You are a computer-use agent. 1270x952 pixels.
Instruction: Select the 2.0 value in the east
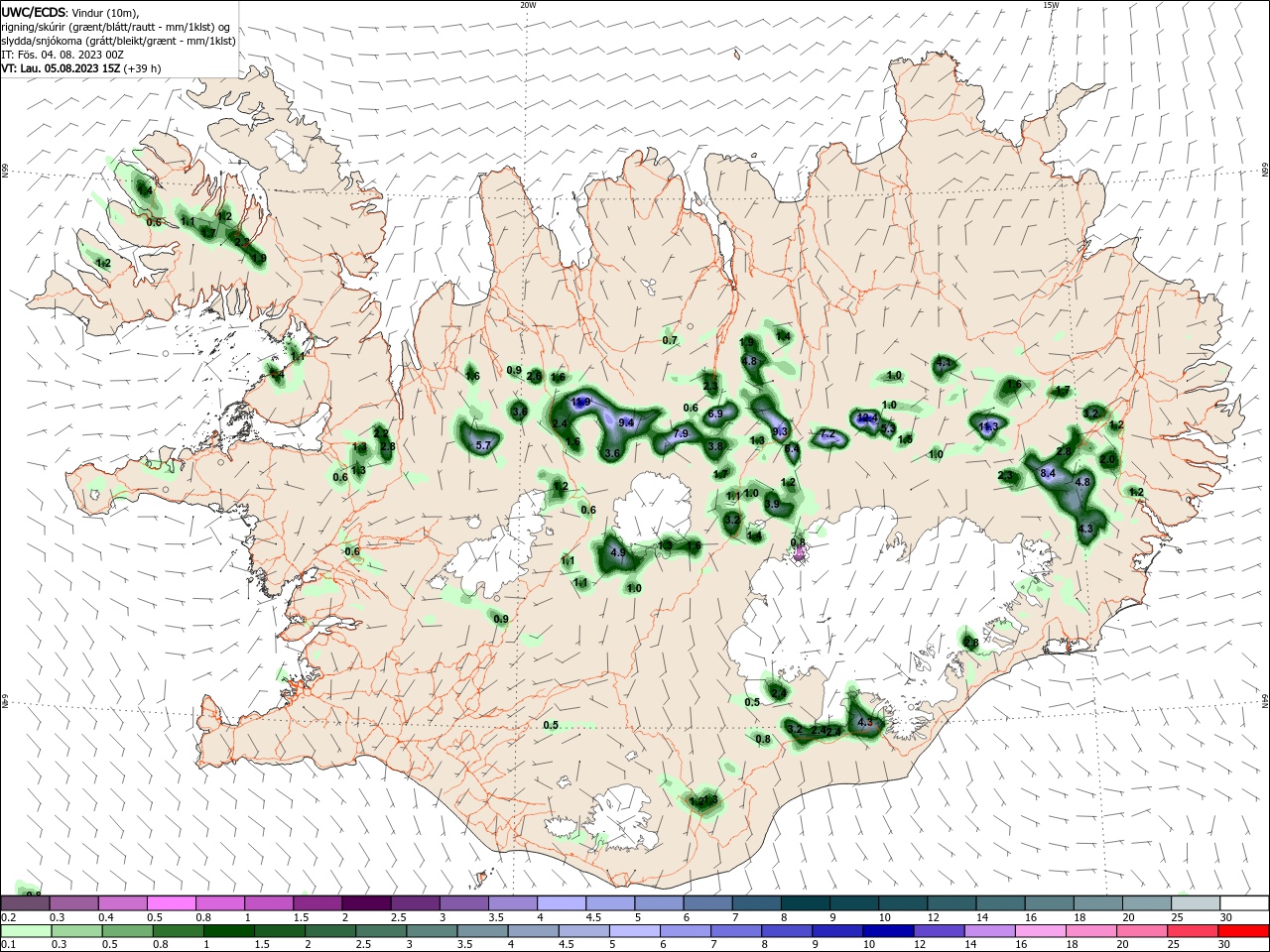tap(1107, 460)
